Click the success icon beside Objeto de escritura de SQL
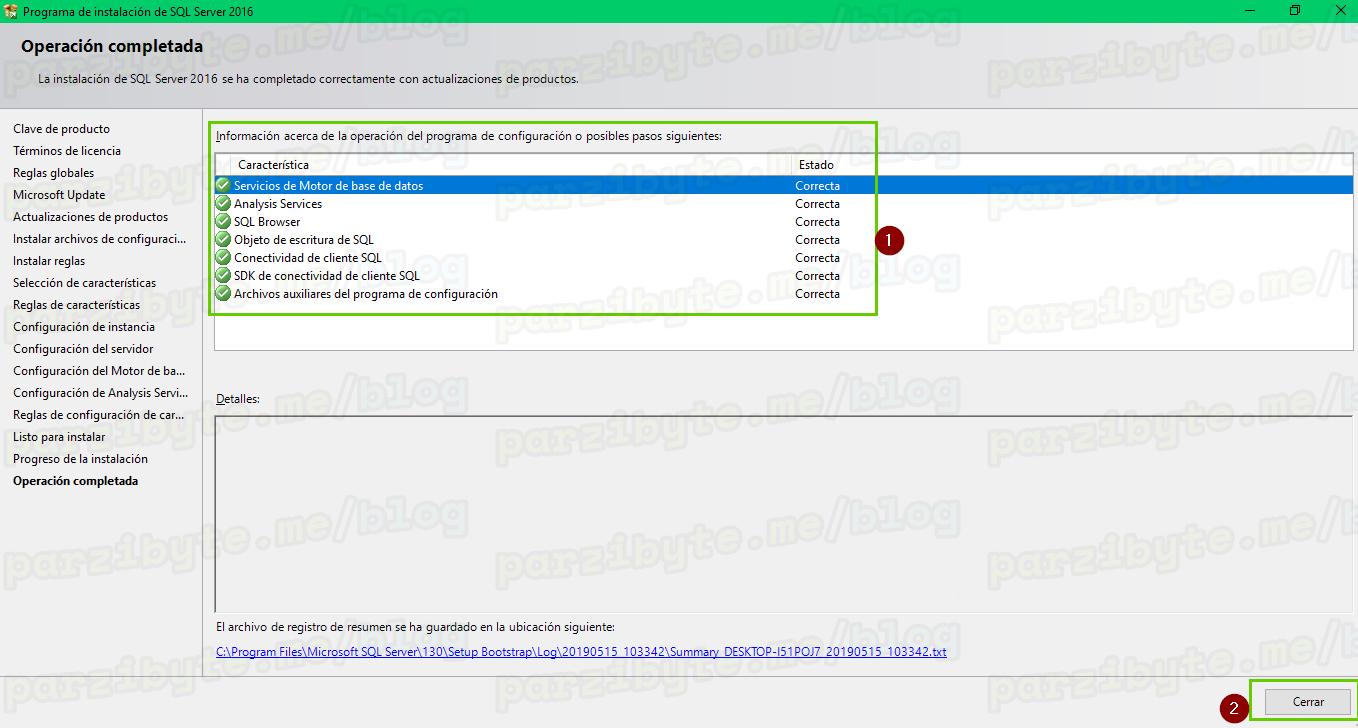 click(x=222, y=239)
